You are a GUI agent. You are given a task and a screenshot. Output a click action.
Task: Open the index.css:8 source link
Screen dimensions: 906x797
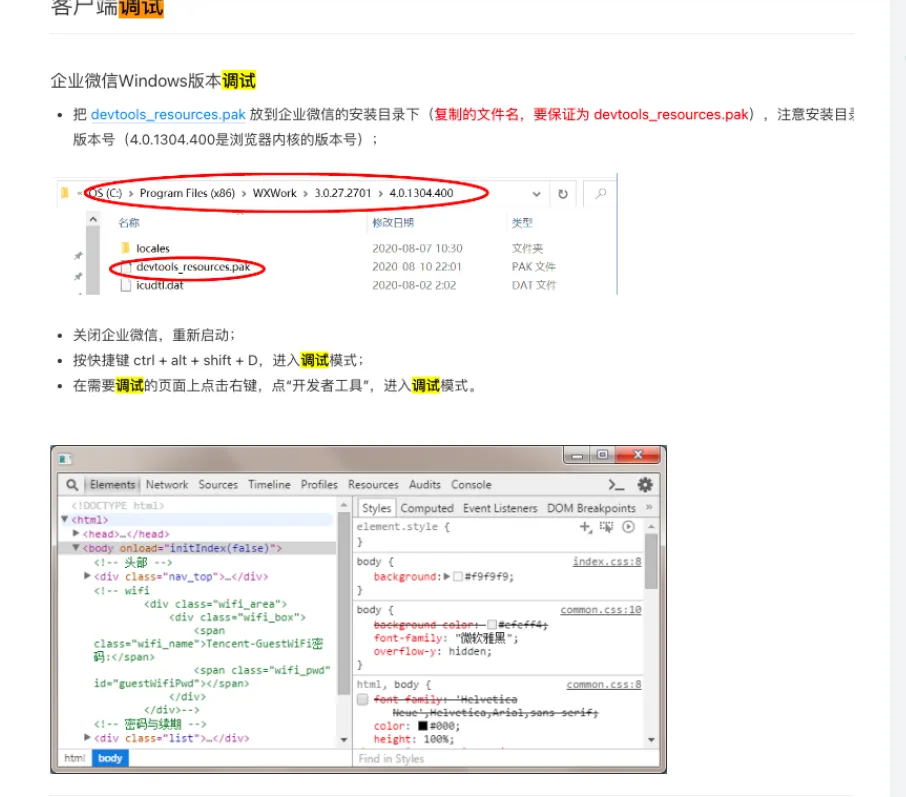click(x=607, y=562)
